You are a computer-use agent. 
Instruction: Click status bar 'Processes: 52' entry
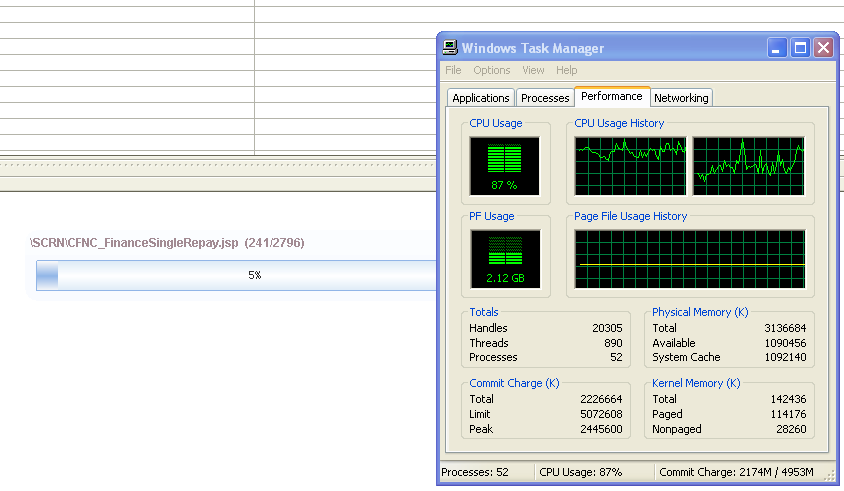click(475, 472)
